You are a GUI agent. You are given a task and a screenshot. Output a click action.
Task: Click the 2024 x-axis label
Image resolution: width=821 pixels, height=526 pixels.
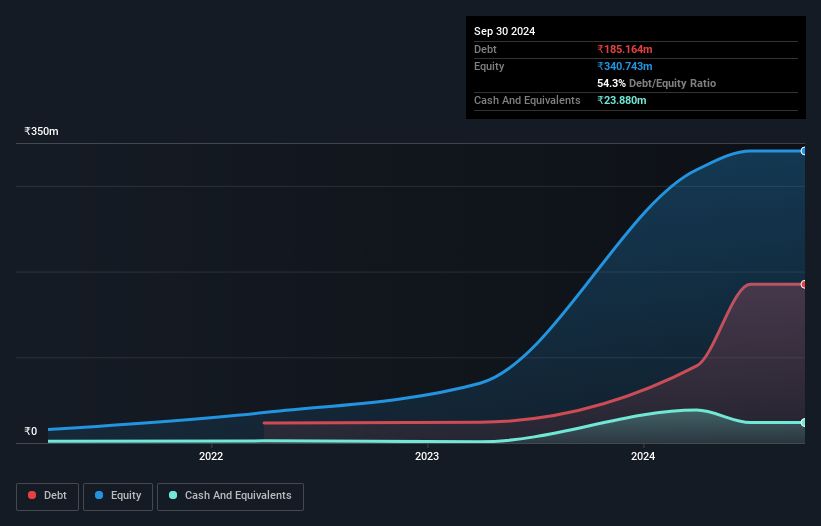coord(643,456)
